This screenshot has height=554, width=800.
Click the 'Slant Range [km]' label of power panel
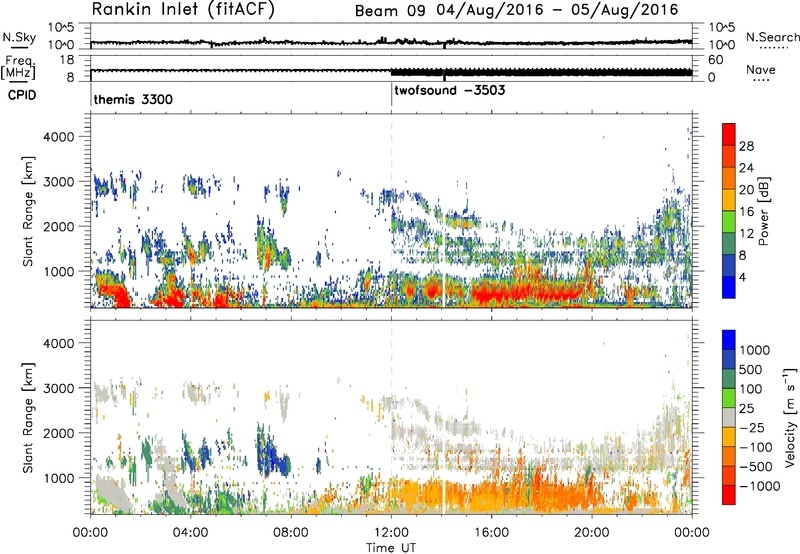click(28, 211)
